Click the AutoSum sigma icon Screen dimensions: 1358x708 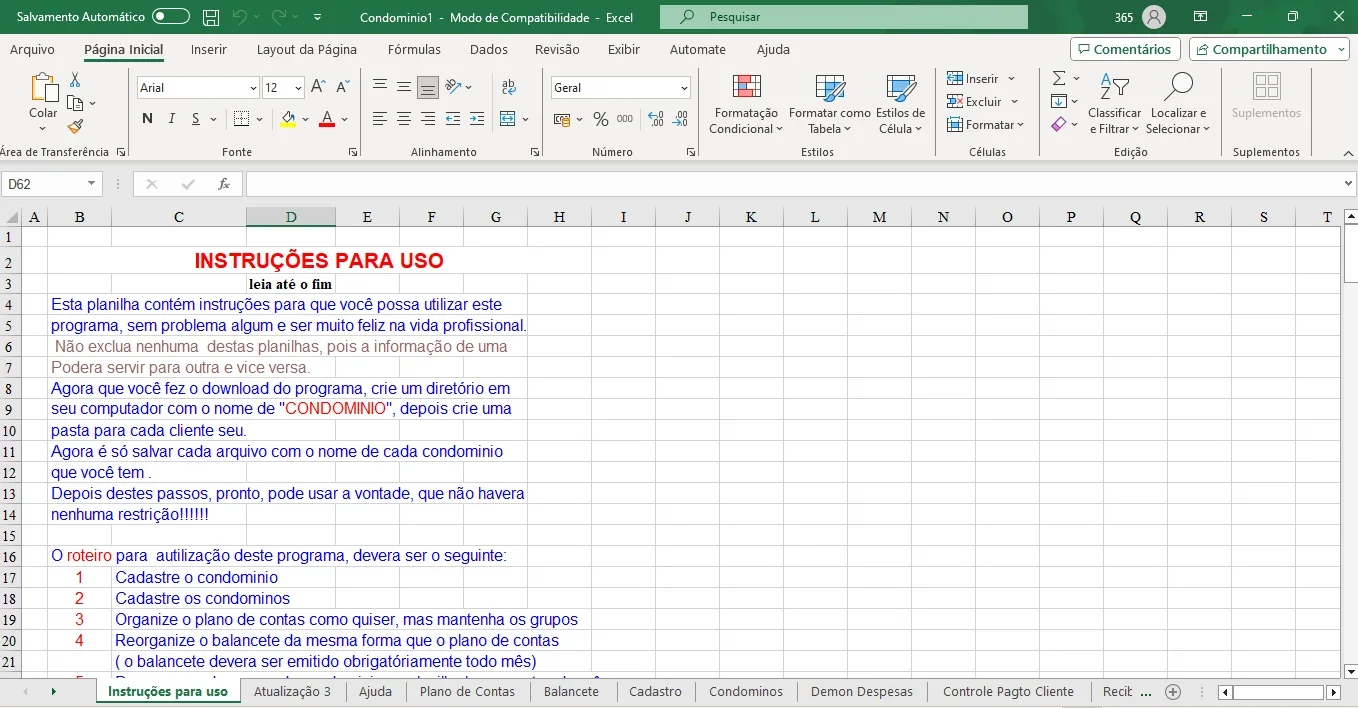coord(1059,78)
